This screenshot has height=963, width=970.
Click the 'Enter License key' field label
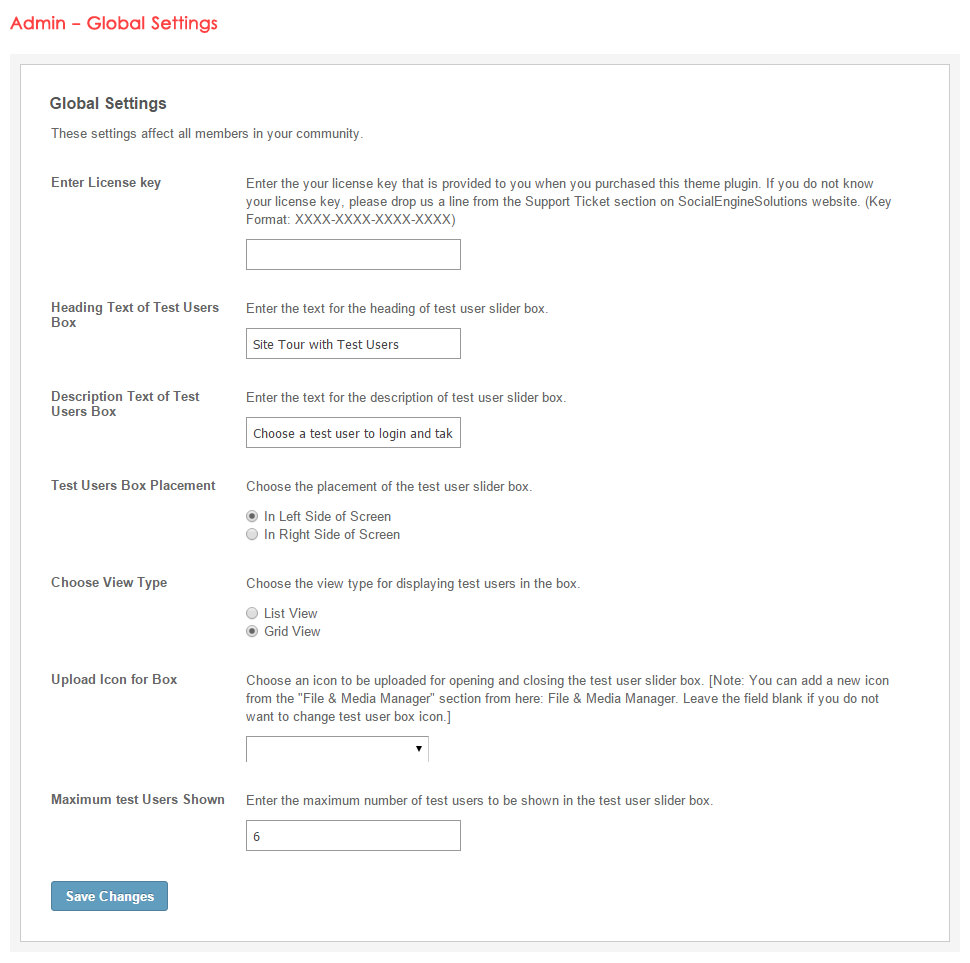tap(106, 183)
